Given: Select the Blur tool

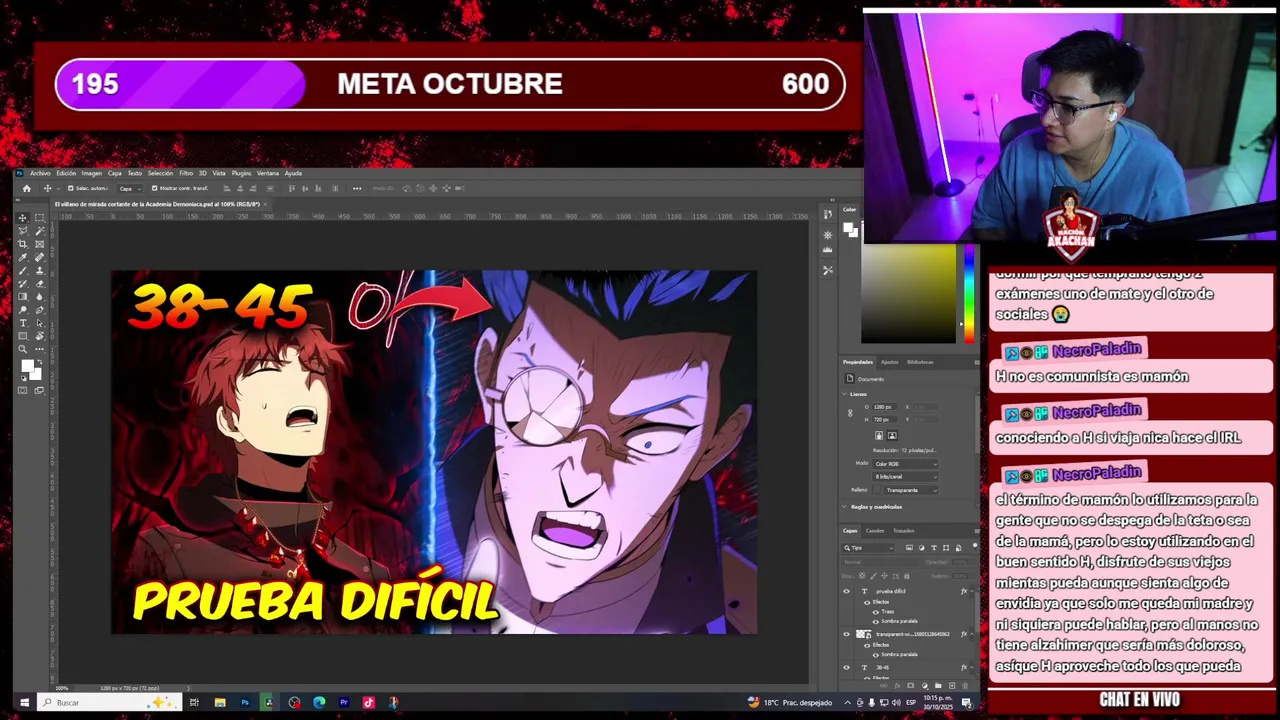Looking at the screenshot, I should click(x=39, y=296).
